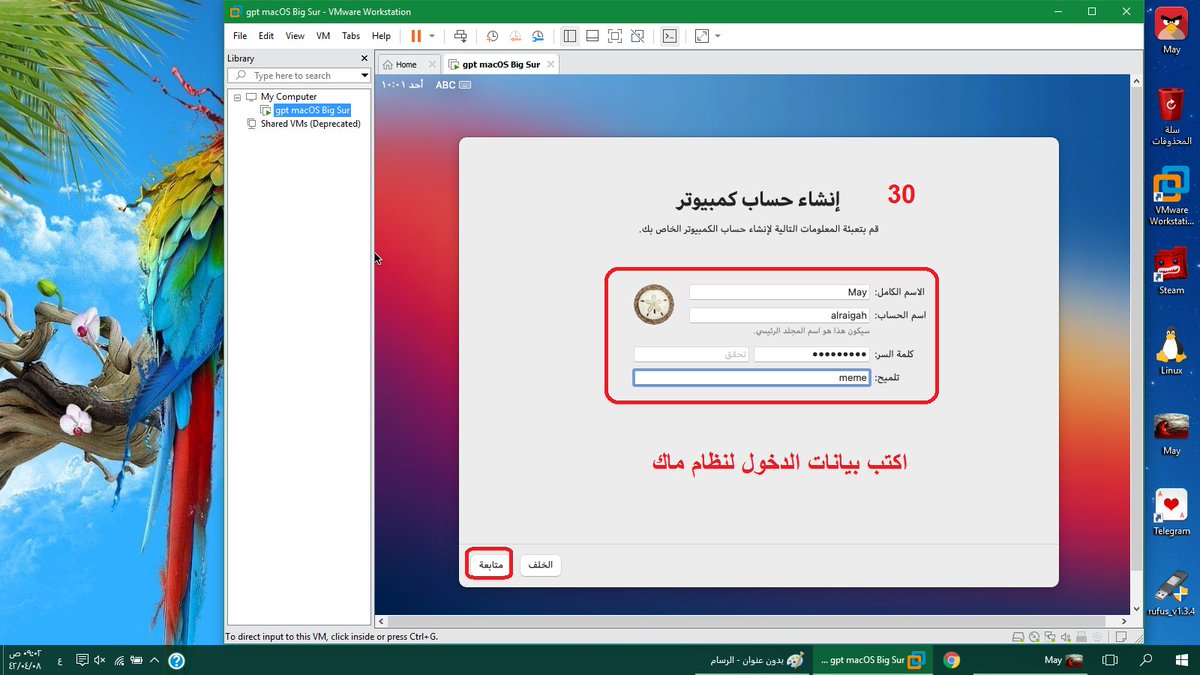This screenshot has height=675, width=1200.
Task: Open the stretch display dropdown arrow
Action: (717, 36)
